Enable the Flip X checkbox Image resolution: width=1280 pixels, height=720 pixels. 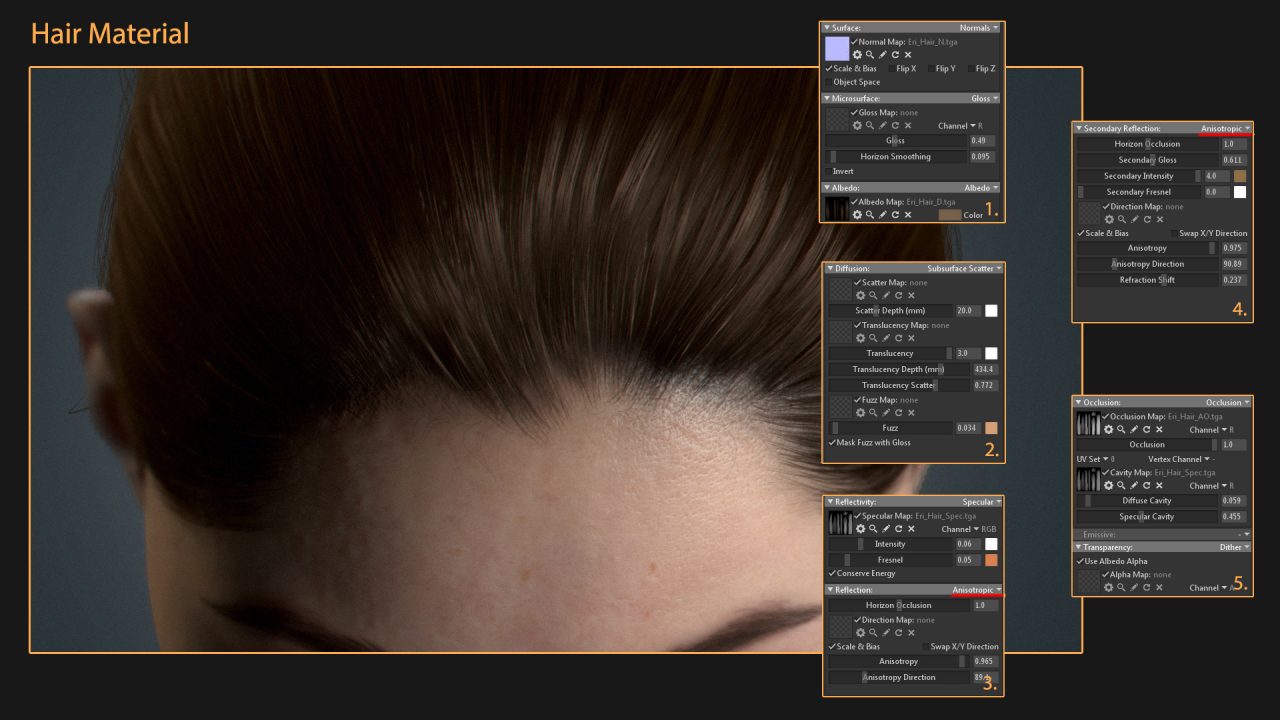pos(892,68)
